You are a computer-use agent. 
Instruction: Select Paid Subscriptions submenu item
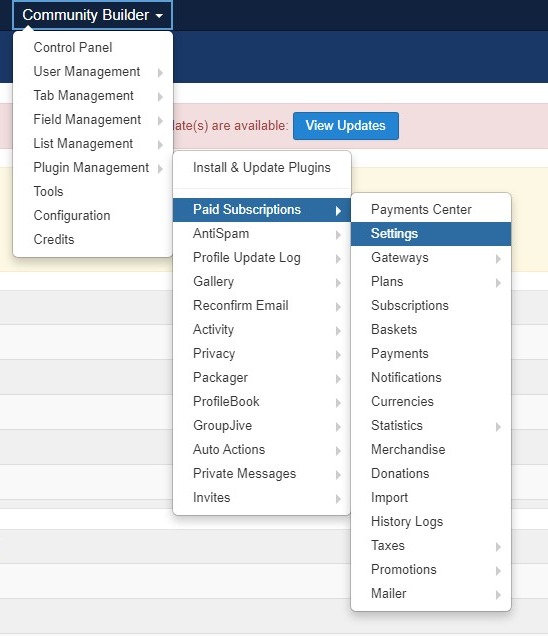tap(262, 210)
